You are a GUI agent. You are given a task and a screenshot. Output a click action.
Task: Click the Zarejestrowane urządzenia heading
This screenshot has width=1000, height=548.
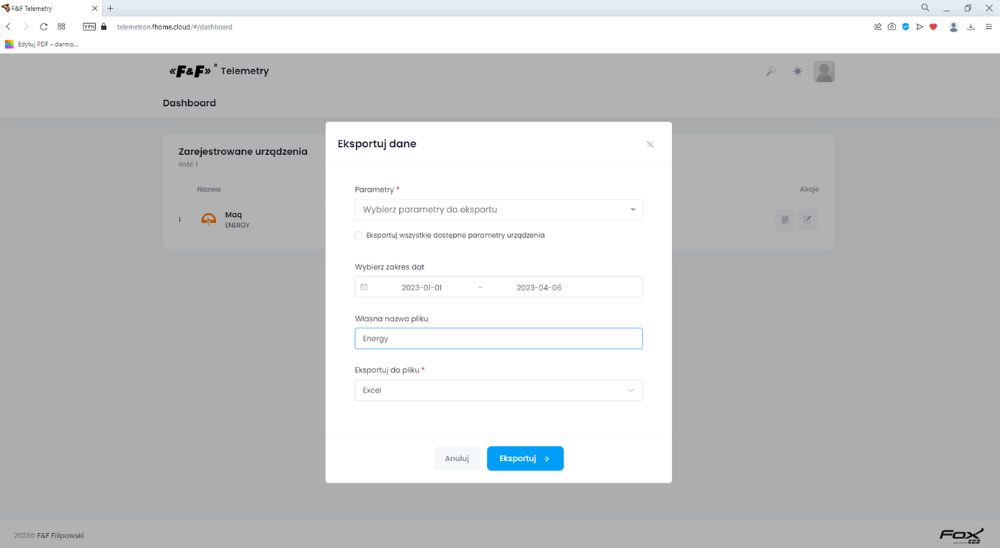click(243, 152)
